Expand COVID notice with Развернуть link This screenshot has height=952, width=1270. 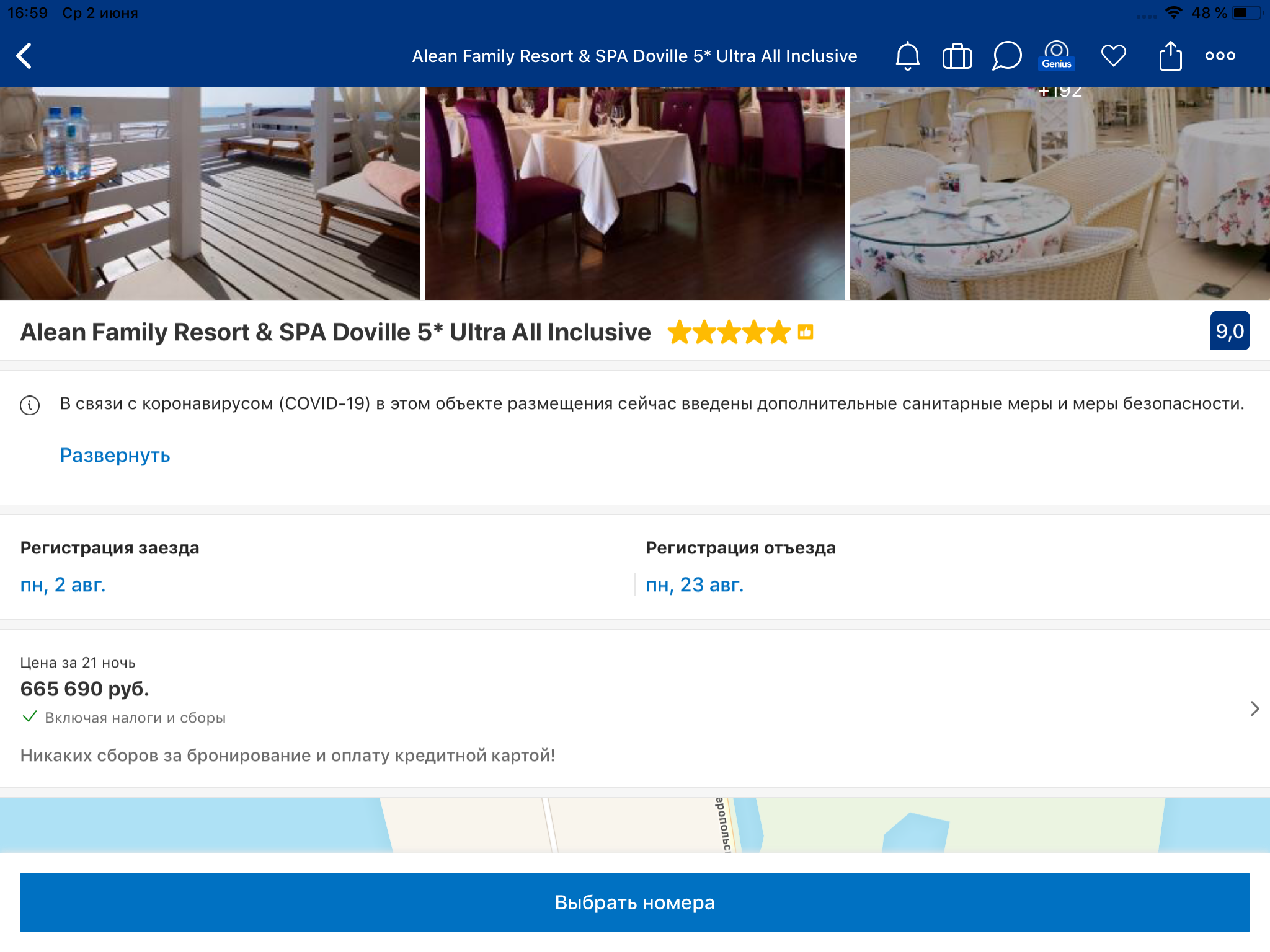coord(115,455)
